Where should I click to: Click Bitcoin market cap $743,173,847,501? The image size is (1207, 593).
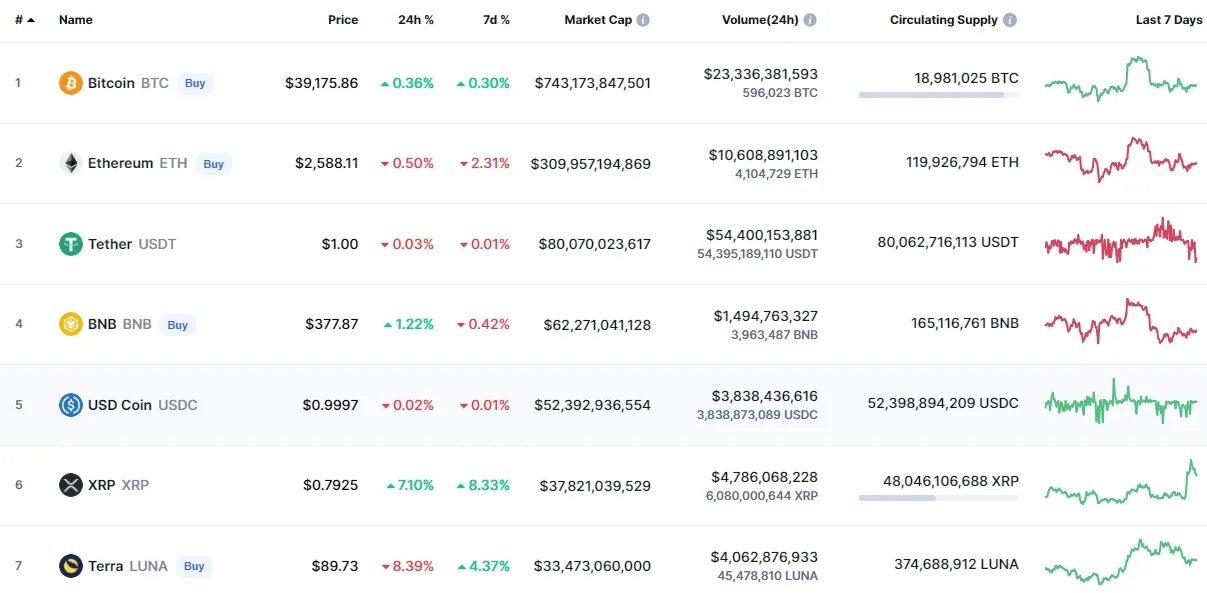tap(593, 83)
